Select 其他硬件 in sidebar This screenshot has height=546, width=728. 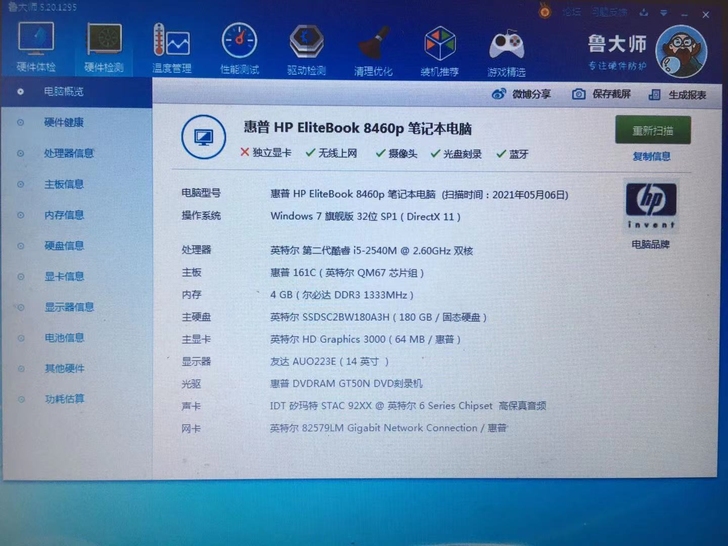[64, 369]
